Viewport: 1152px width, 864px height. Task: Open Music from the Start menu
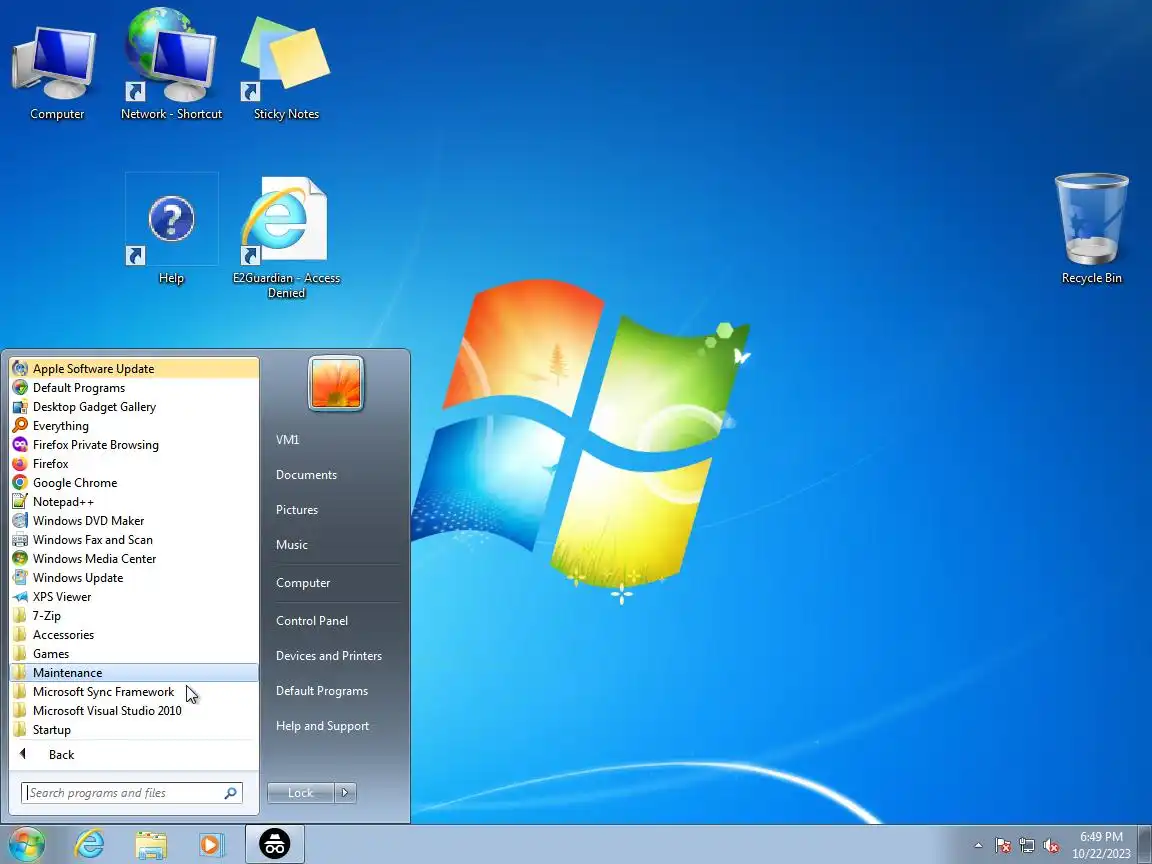click(x=335, y=544)
